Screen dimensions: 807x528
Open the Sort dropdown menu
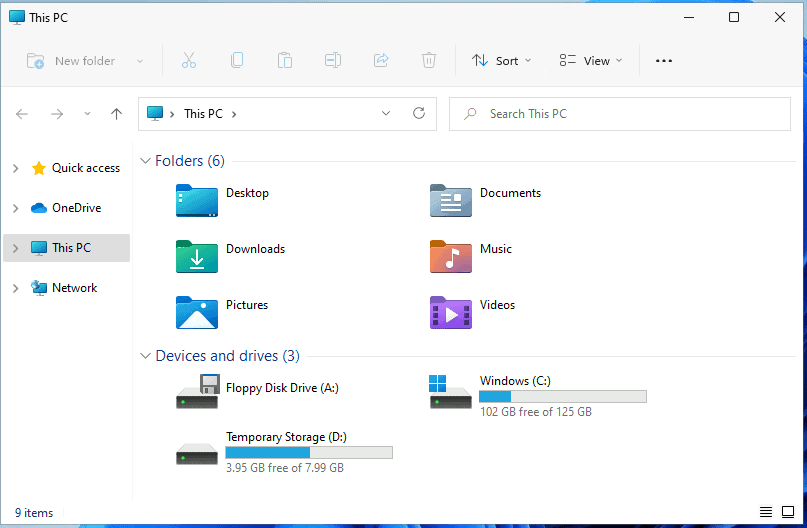[502, 61]
